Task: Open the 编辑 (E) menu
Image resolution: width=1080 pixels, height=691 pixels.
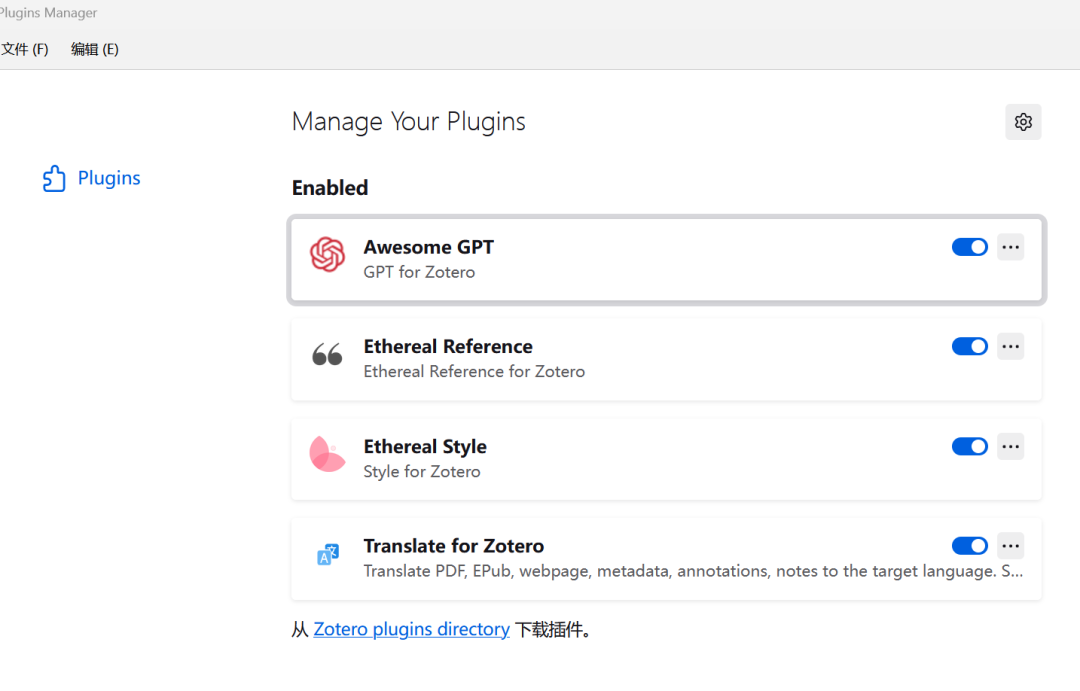Action: 95,49
